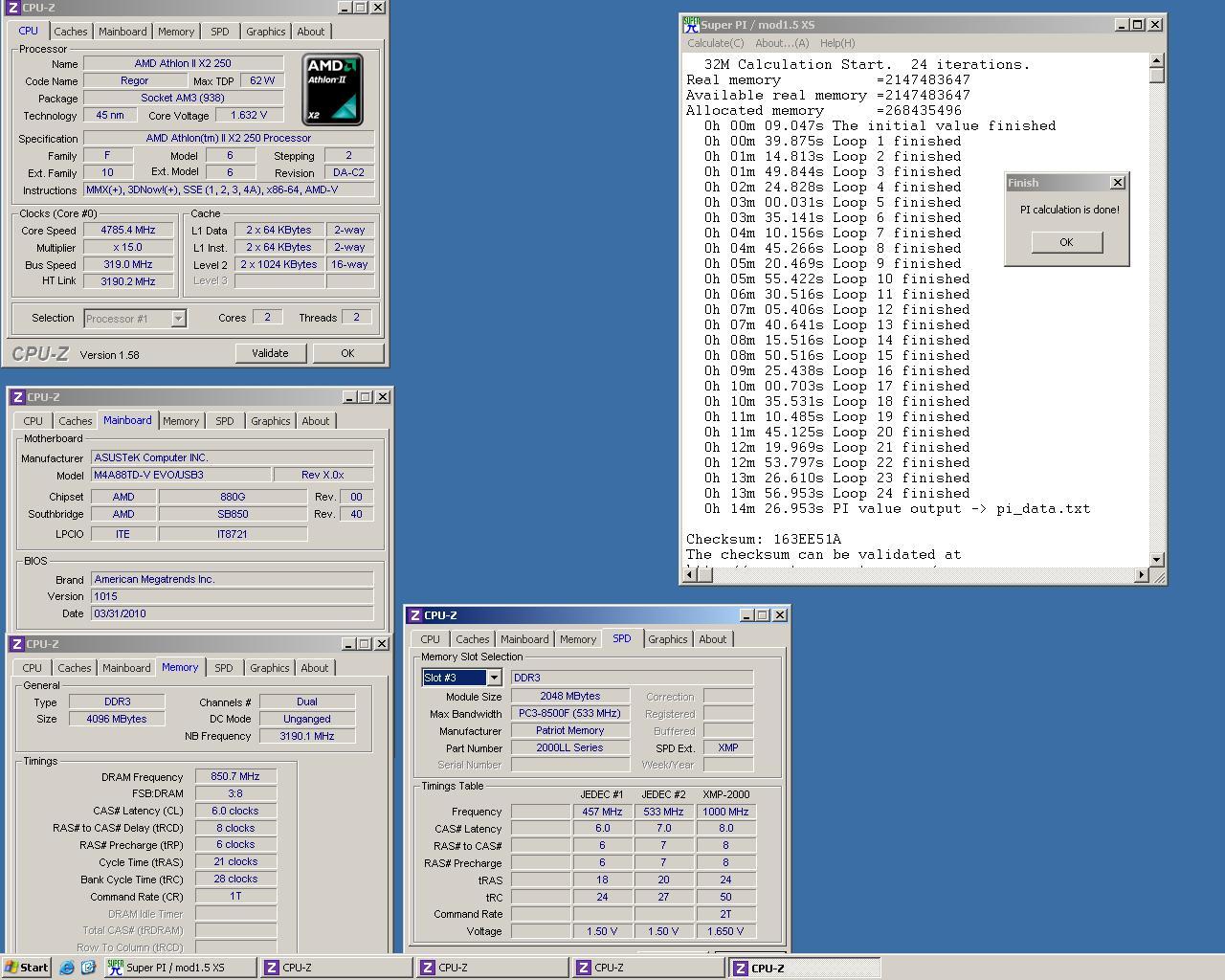This screenshot has height=980, width=1225.
Task: Click Super PI vertical scrollbar down arrow
Action: (1157, 559)
